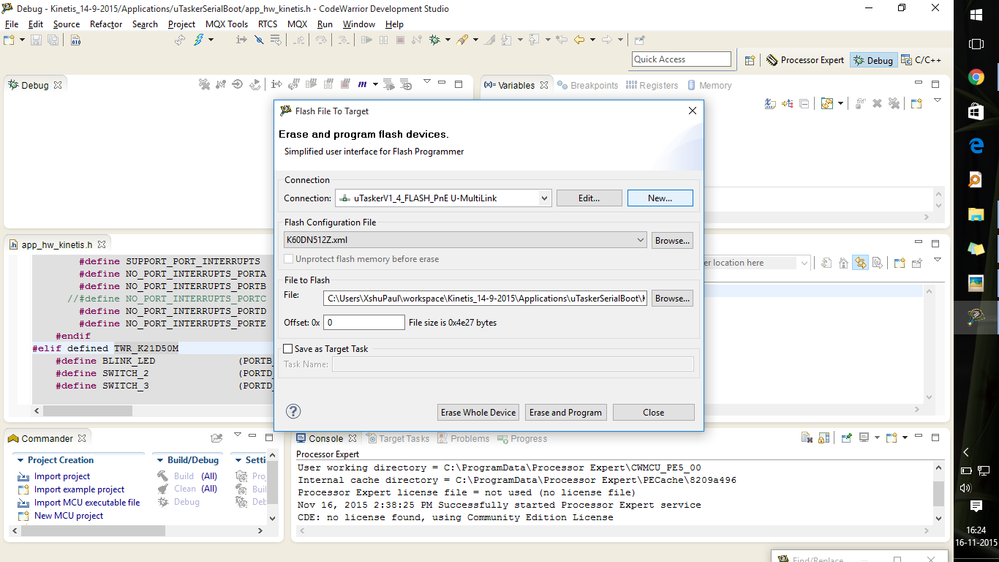Click the binary file icon in toolbar
Screen dimensions: 999x562
[x=75, y=40]
